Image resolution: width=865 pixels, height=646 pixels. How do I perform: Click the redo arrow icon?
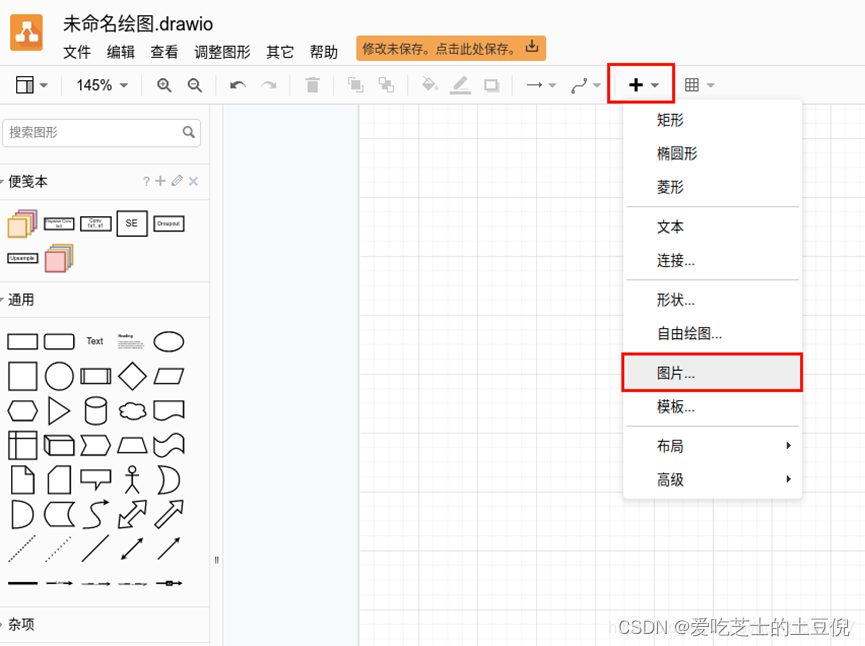coord(269,85)
